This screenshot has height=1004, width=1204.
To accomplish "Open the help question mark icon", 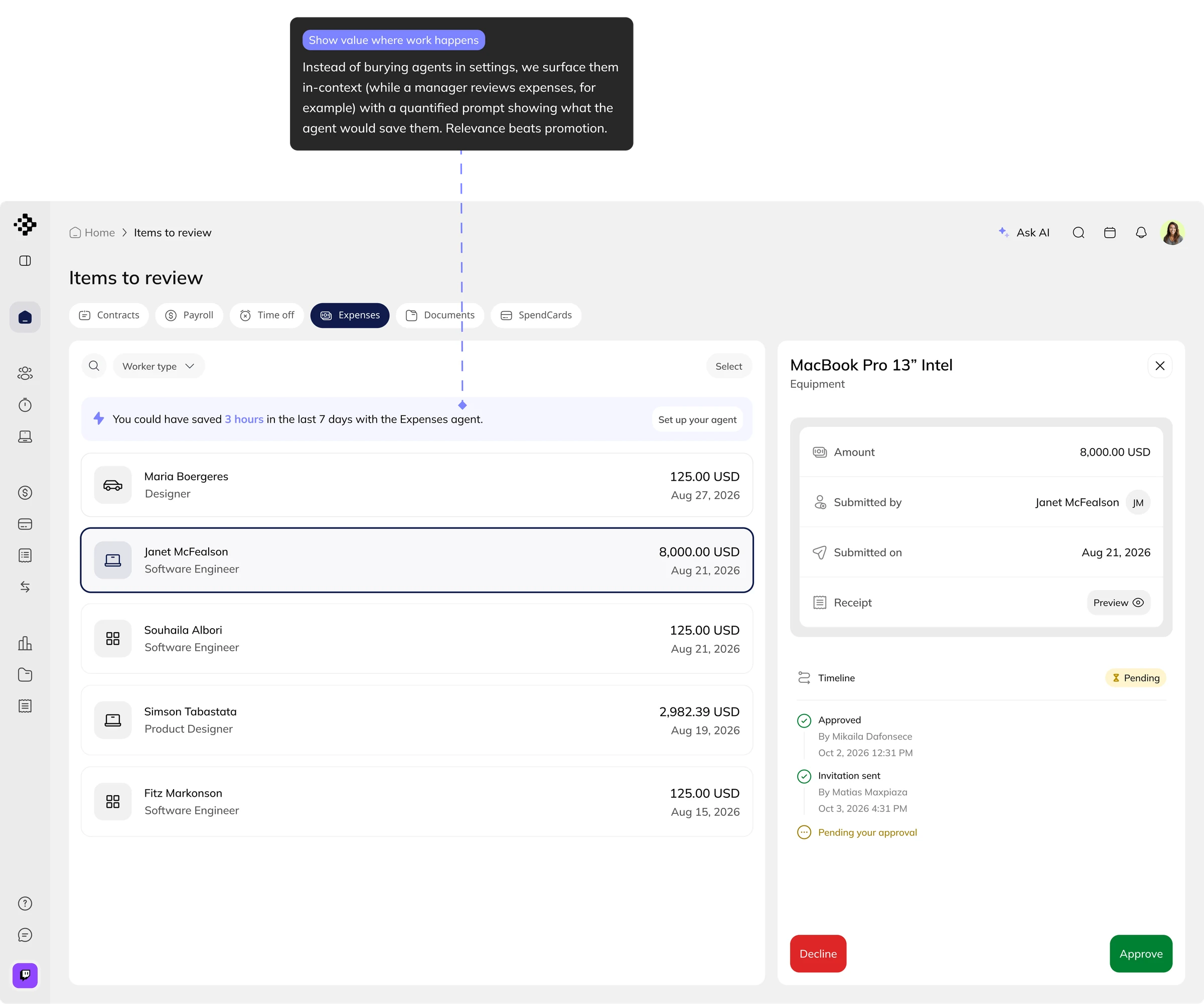I will 25,903.
